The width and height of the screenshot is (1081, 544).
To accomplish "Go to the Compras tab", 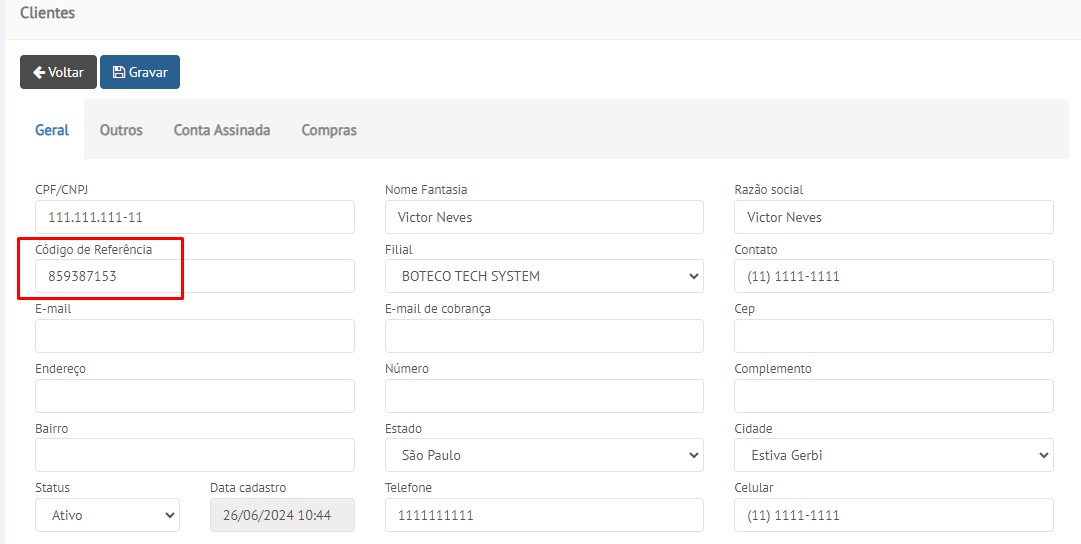I will click(x=329, y=130).
